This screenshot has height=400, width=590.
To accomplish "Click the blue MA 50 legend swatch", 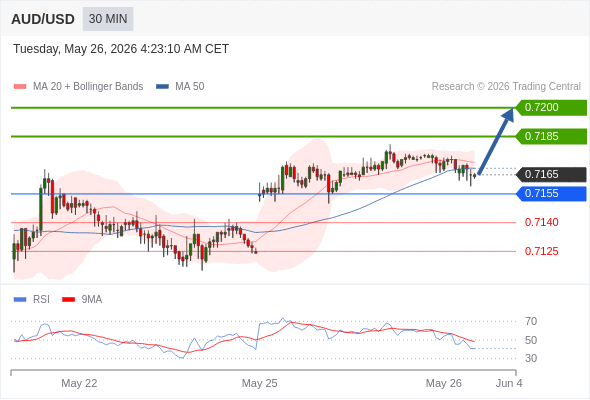I will [x=162, y=87].
